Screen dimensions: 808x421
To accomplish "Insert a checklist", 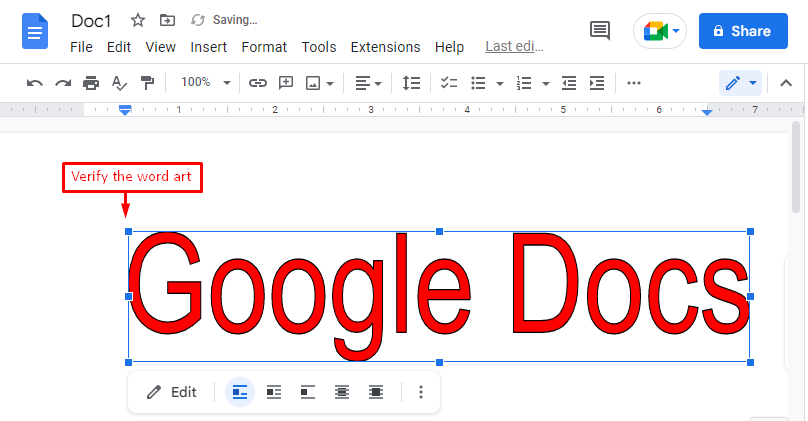I will (x=449, y=83).
